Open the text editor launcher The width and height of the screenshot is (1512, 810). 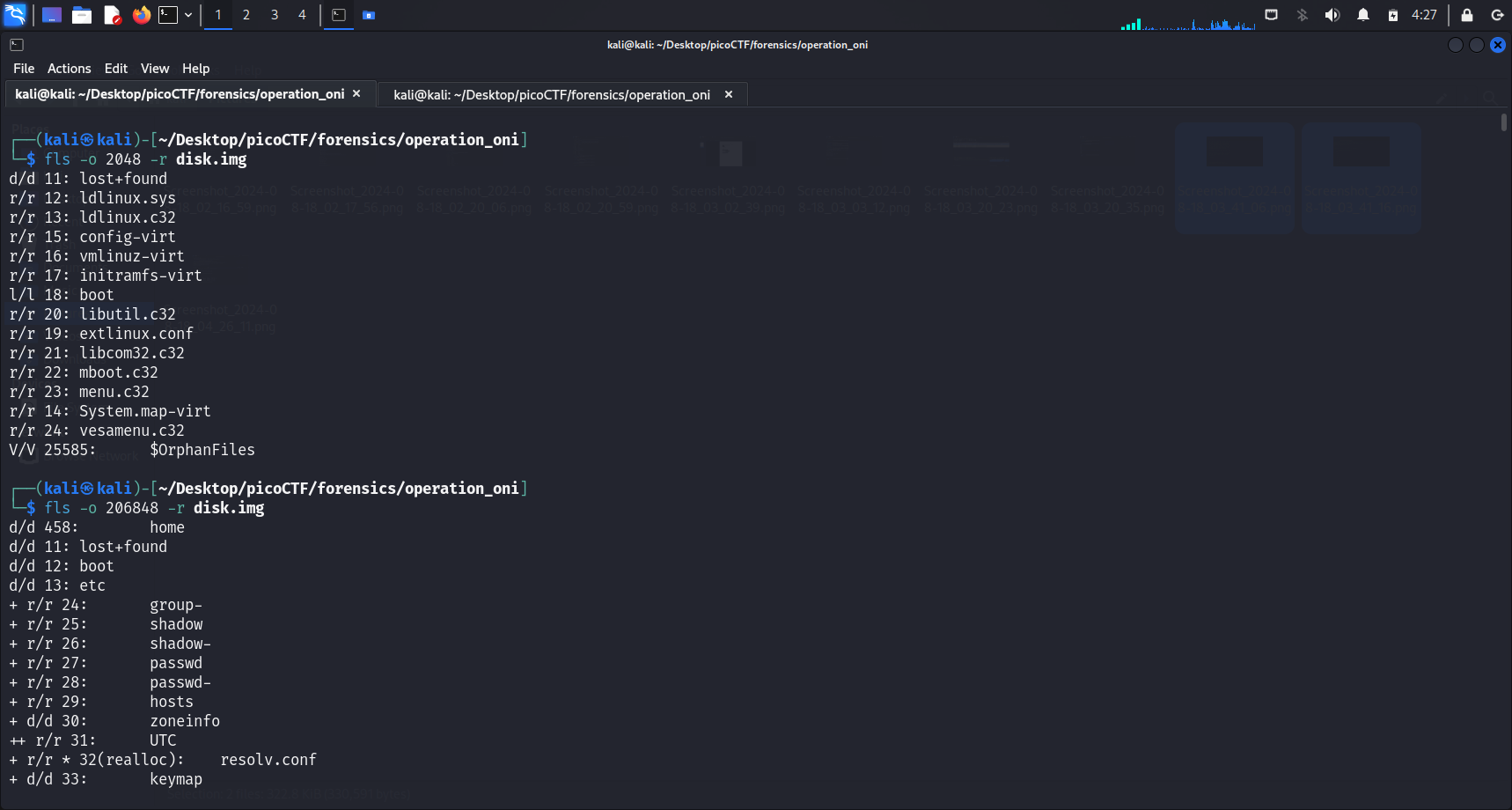(x=112, y=15)
